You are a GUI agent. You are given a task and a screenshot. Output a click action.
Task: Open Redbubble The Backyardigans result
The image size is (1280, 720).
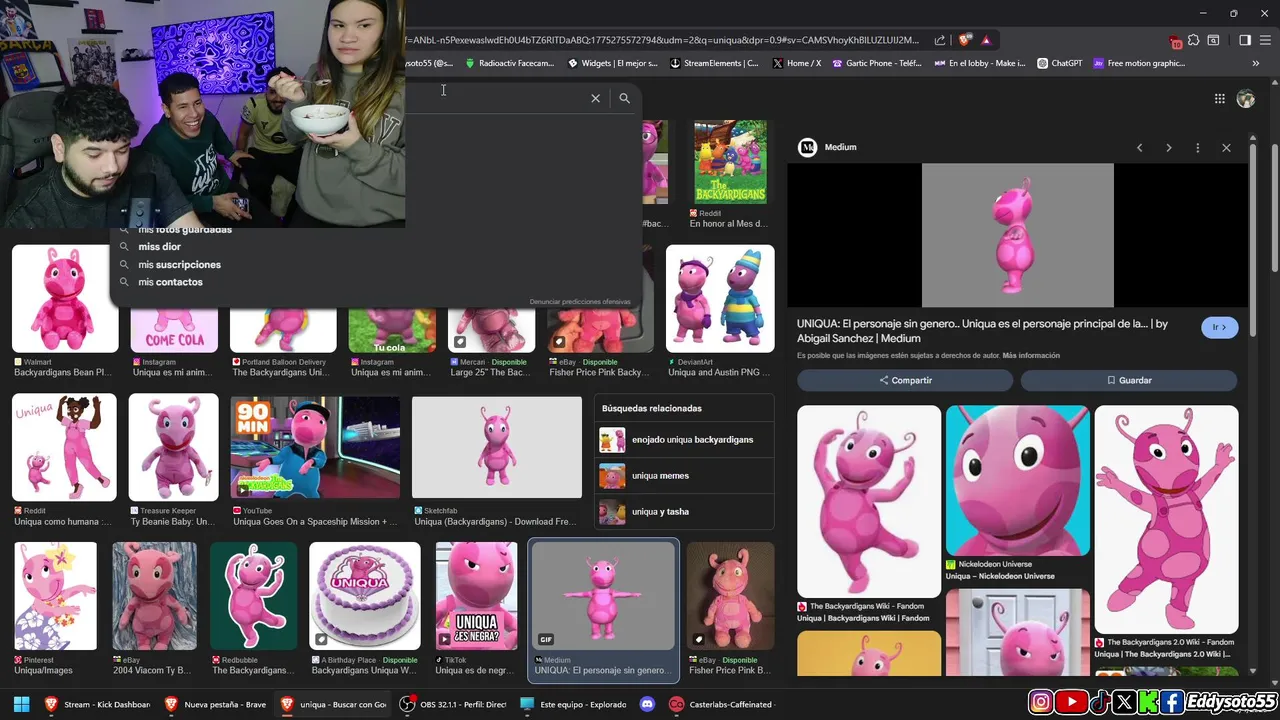pos(254,596)
